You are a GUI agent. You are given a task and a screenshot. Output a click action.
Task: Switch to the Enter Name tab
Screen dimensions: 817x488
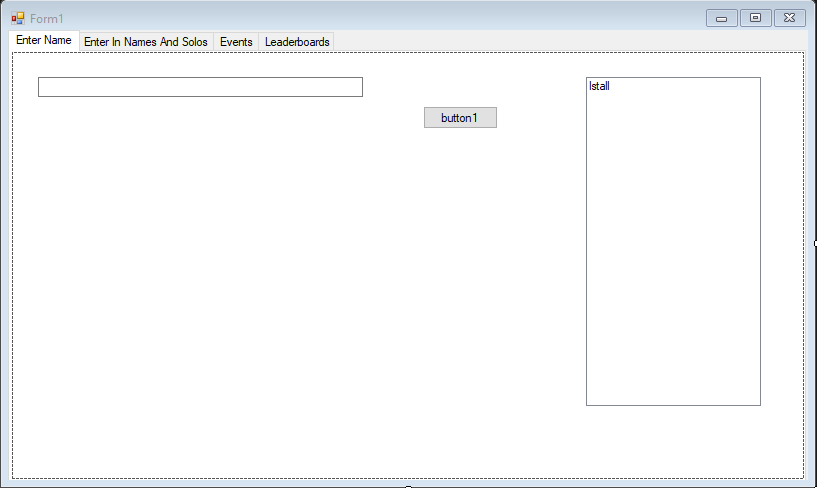click(x=44, y=41)
